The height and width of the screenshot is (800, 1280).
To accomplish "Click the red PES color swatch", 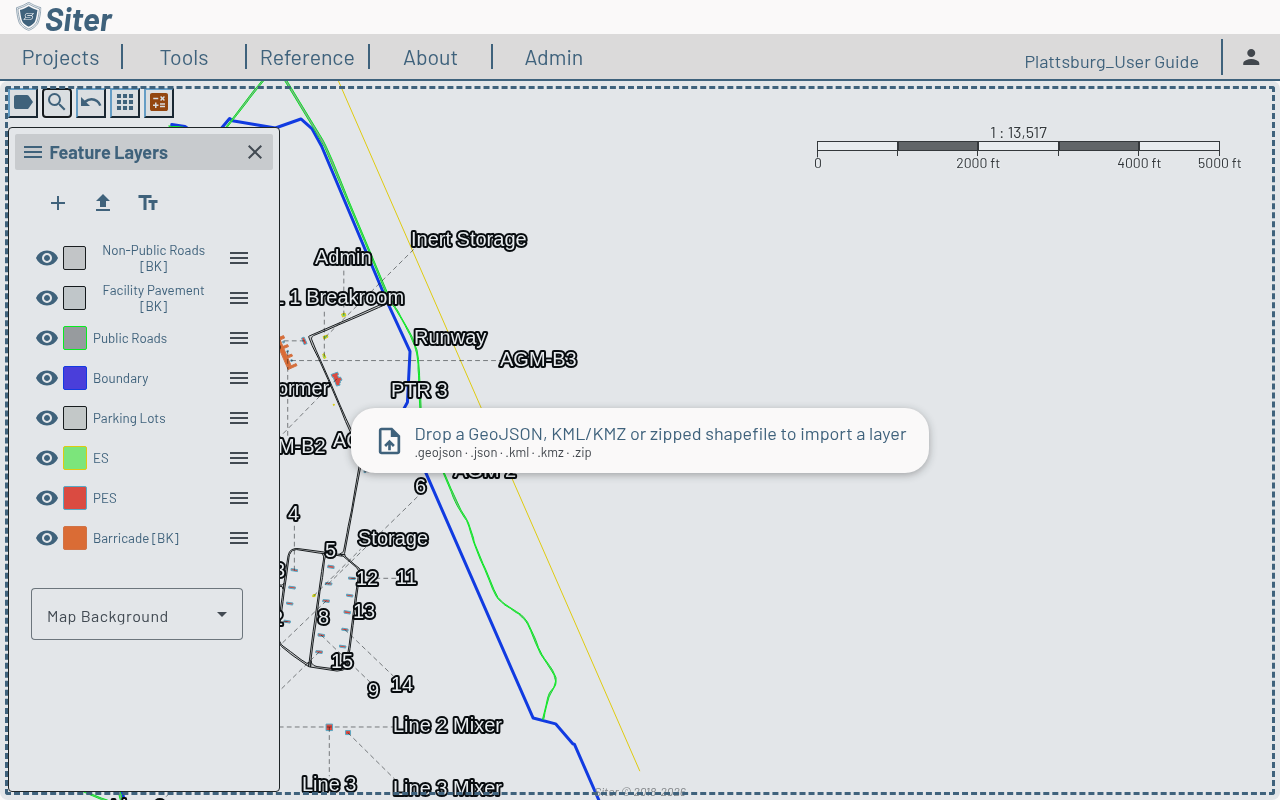I will pos(75,498).
